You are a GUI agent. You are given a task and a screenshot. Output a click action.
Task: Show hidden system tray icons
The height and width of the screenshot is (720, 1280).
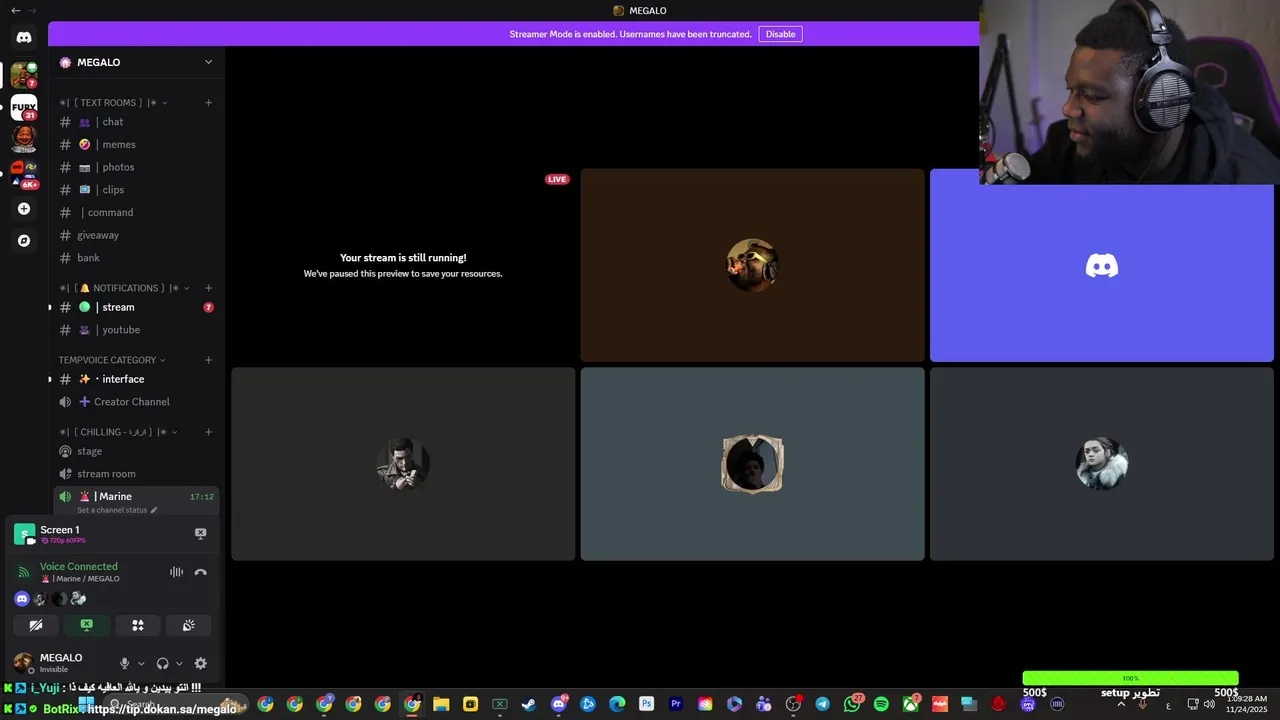pyautogui.click(x=1120, y=705)
